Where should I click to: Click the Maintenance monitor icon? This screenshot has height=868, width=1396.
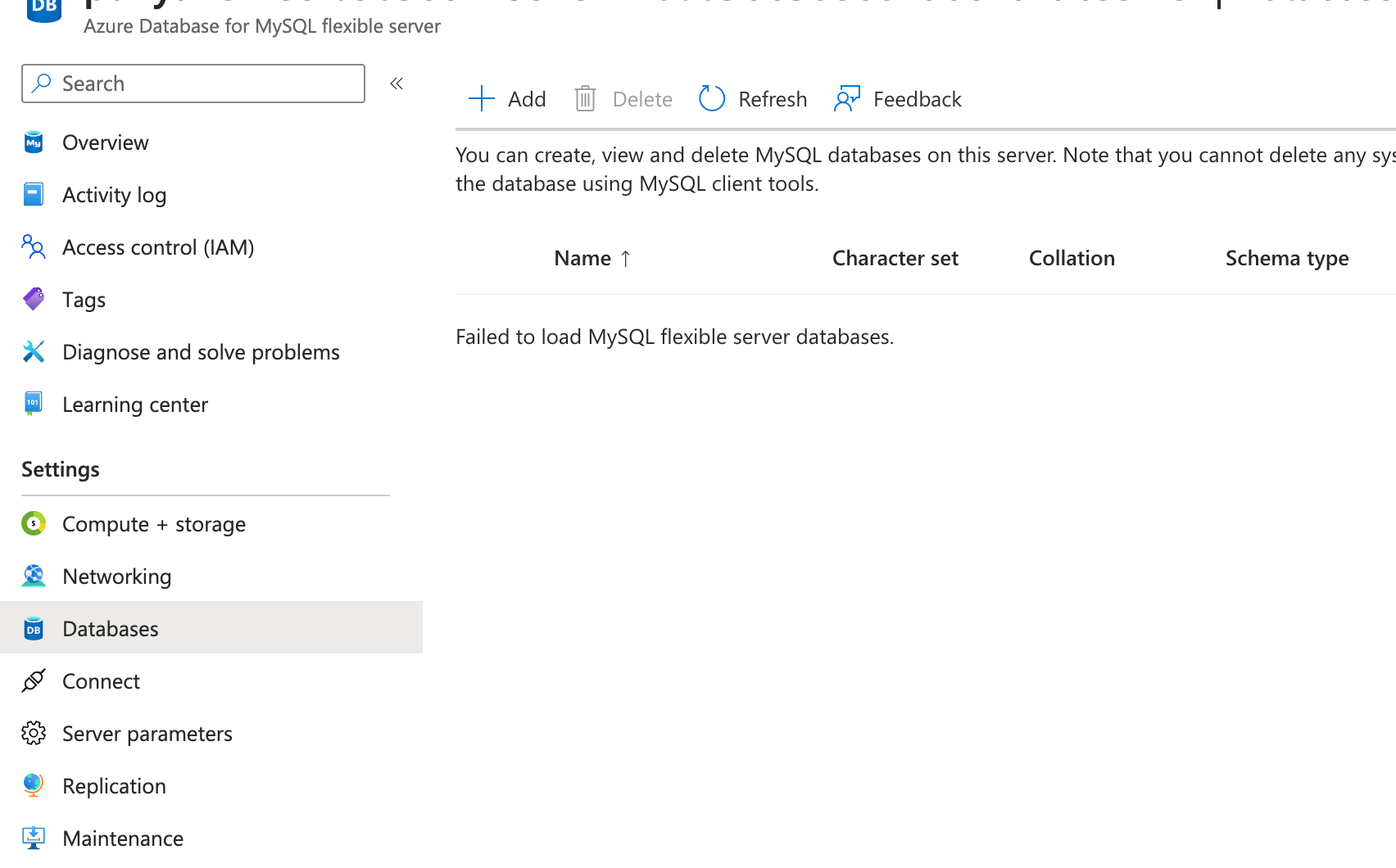tap(34, 839)
